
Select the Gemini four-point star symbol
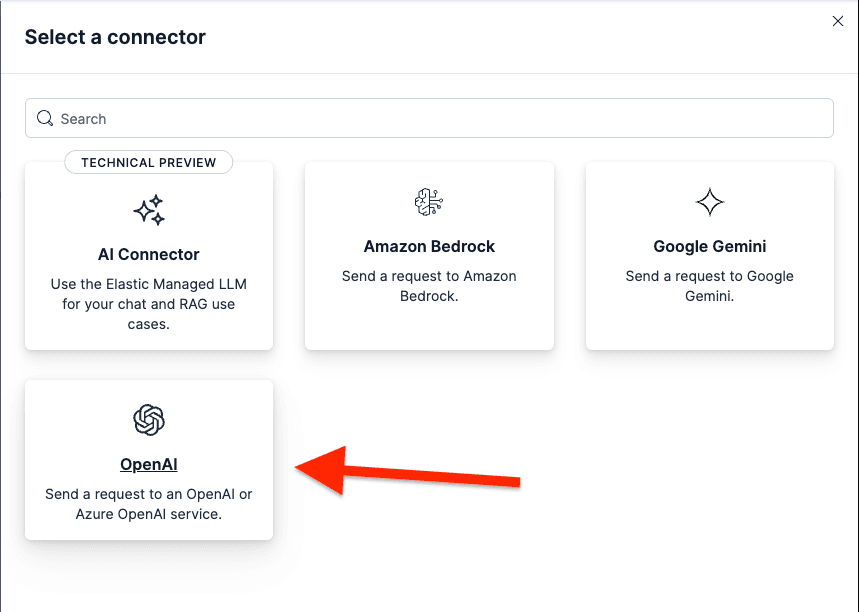click(709, 202)
